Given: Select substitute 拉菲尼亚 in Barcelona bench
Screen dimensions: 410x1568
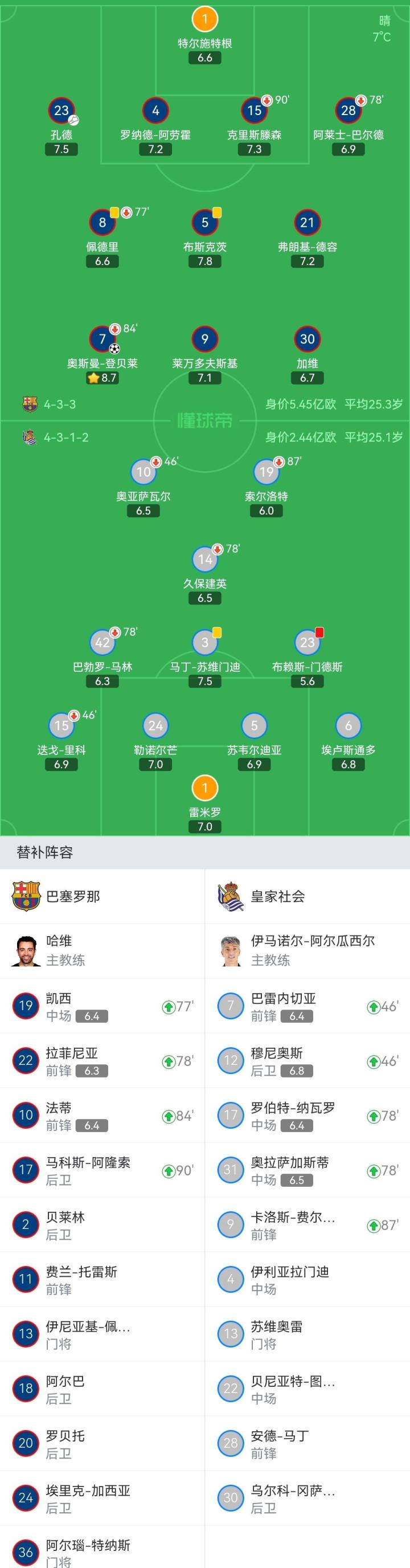Looking at the screenshot, I should [102, 1060].
